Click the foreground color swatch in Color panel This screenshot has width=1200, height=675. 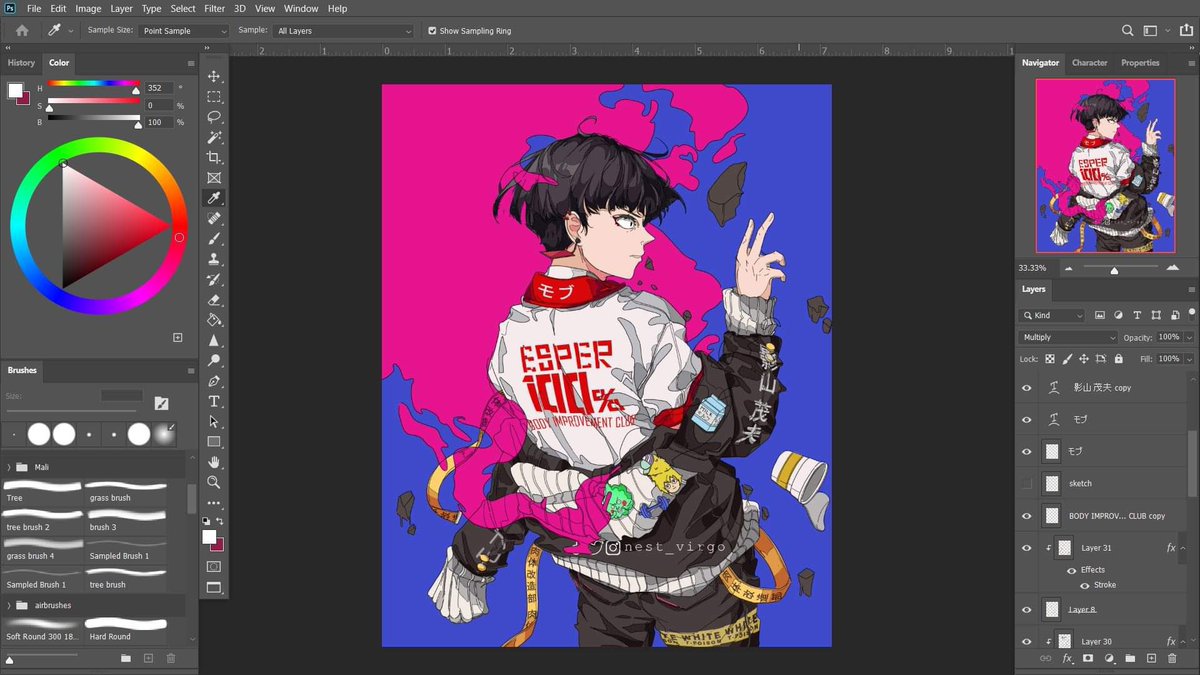click(15, 91)
